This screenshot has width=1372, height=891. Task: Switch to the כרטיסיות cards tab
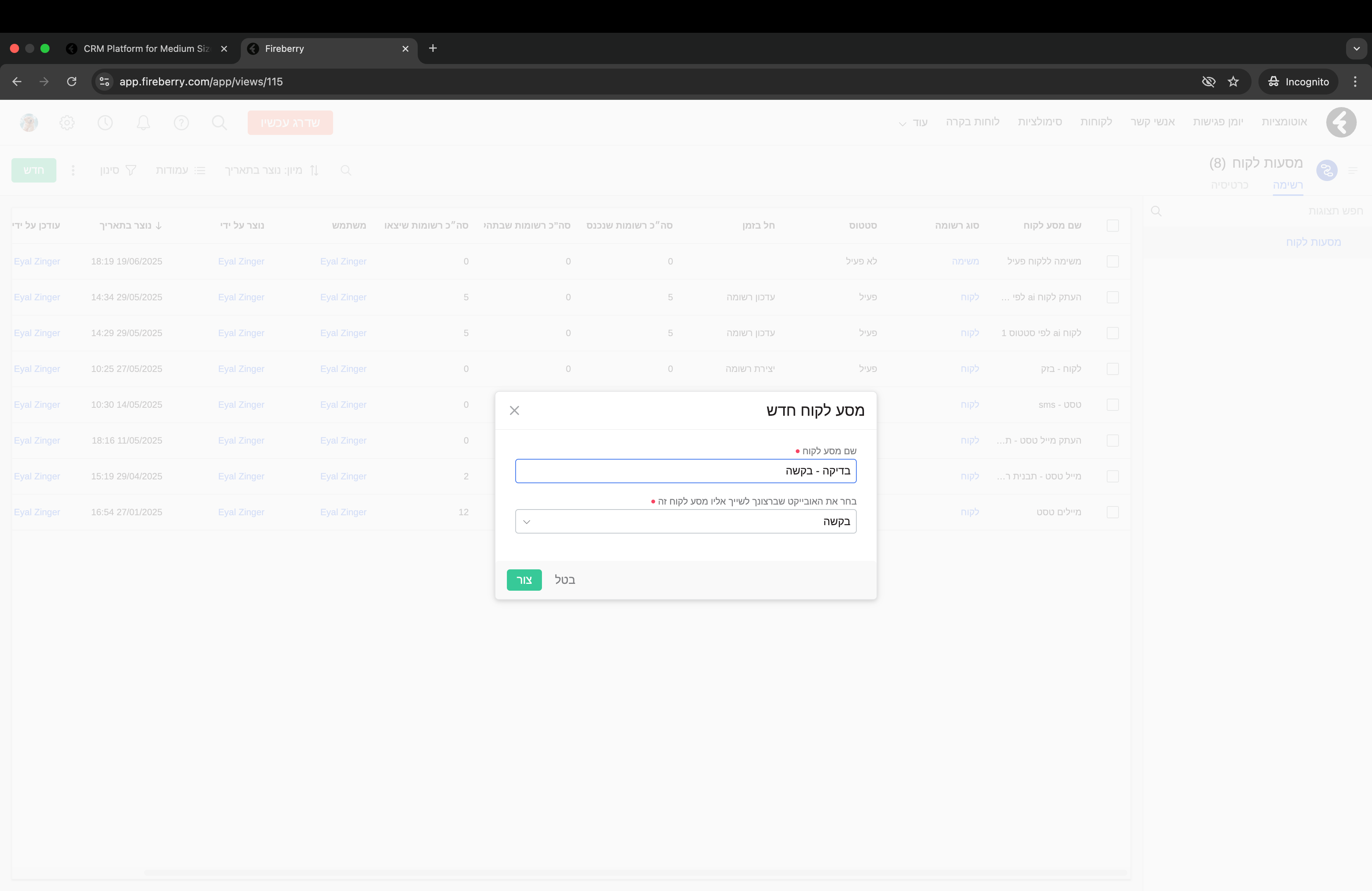1229,185
